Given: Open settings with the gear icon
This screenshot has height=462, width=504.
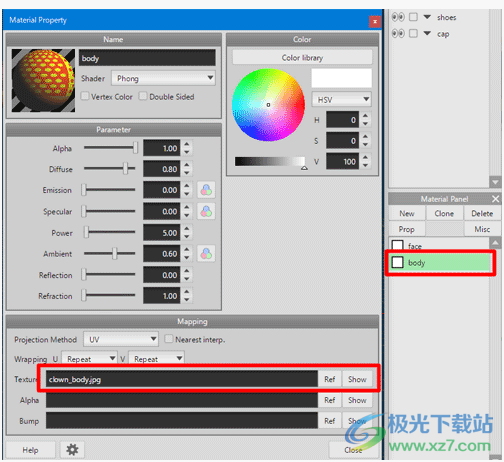Looking at the screenshot, I should pyautogui.click(x=72, y=450).
